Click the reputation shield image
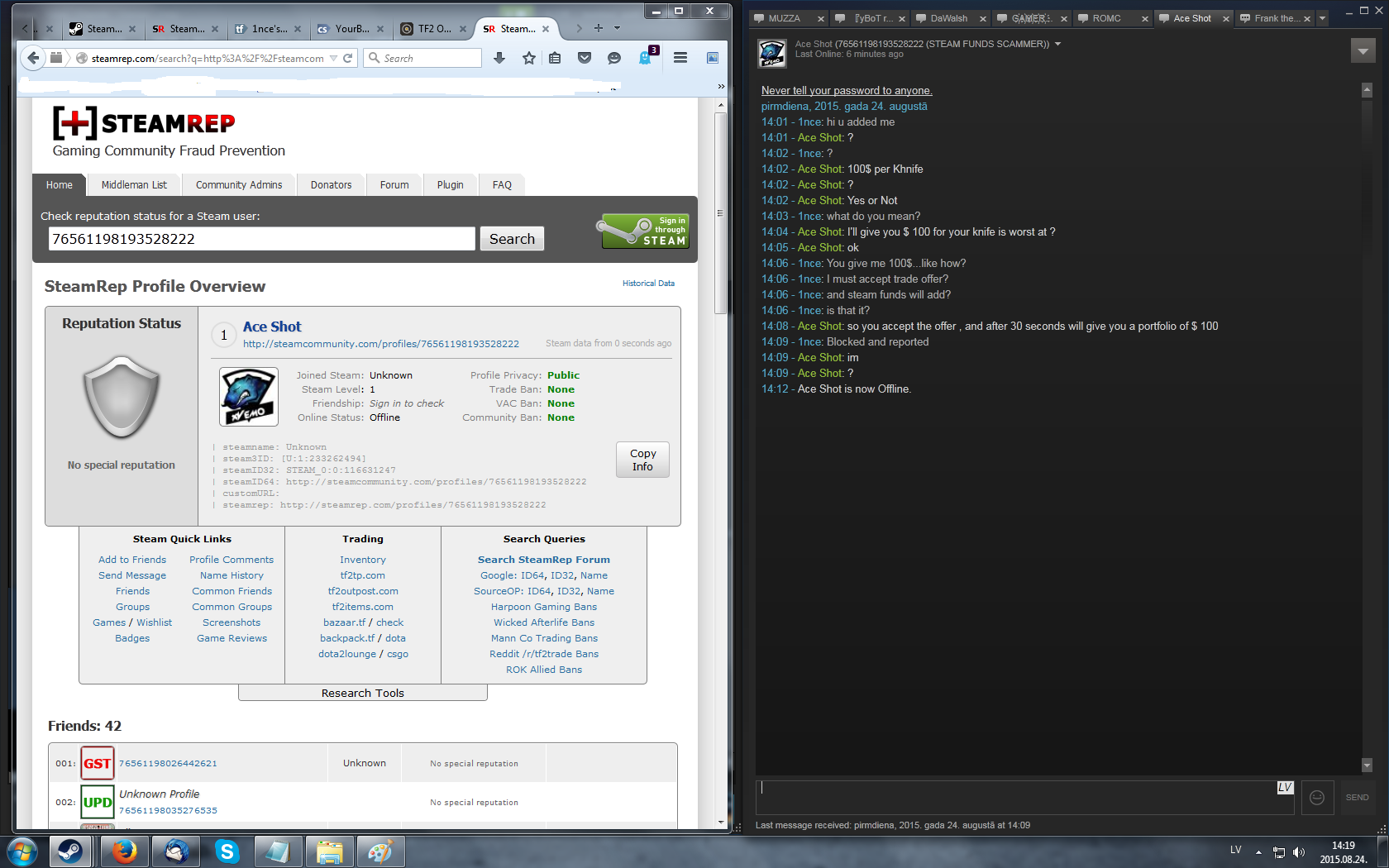Viewport: 1389px width, 868px height. point(122,397)
